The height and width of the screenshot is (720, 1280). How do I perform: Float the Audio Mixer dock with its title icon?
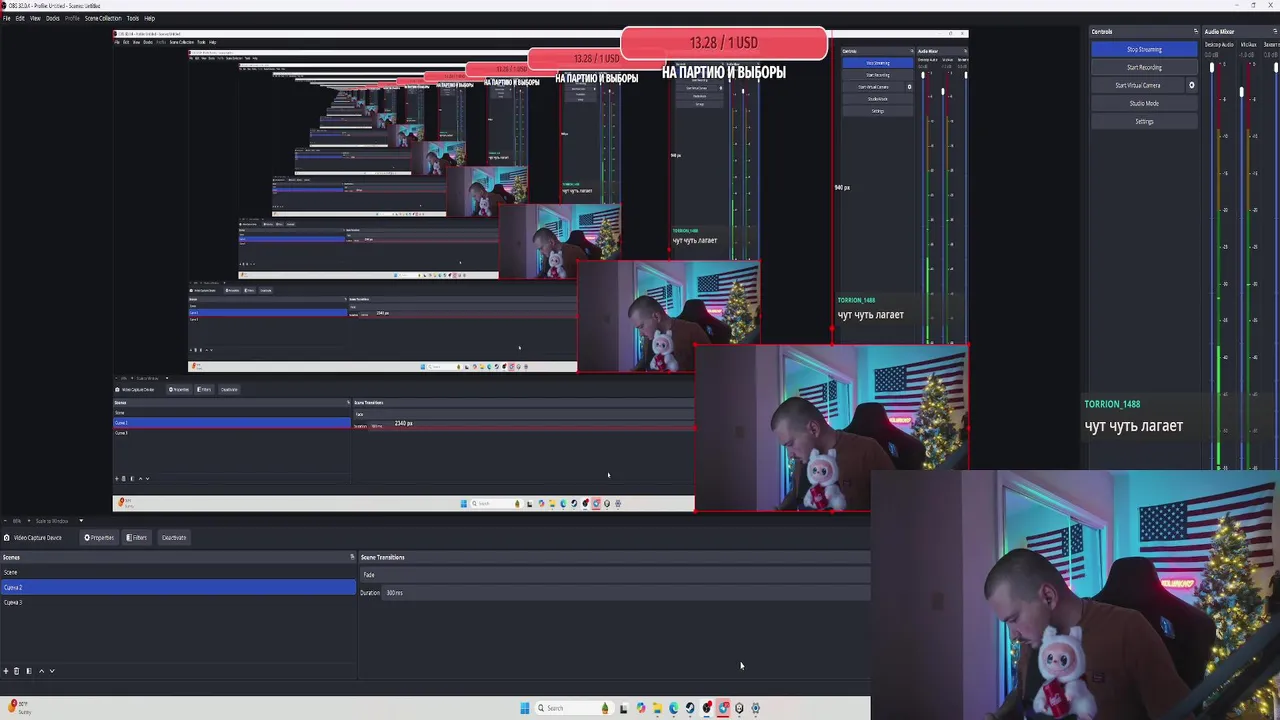tap(1275, 31)
